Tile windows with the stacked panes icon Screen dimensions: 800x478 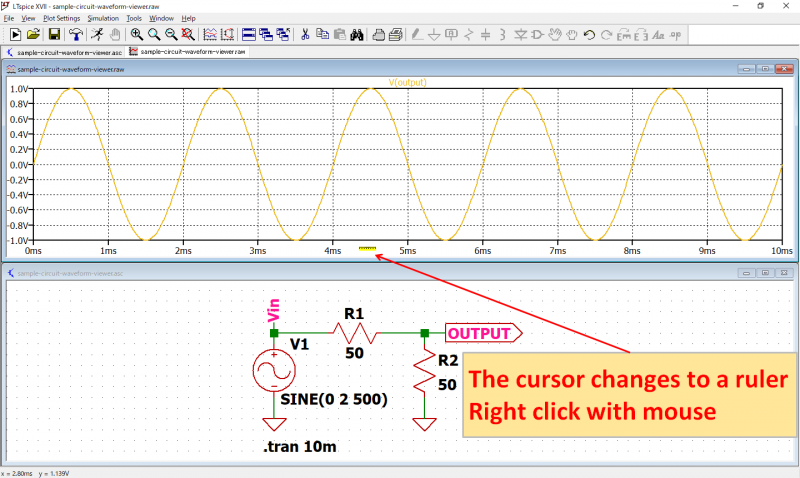tap(248, 35)
